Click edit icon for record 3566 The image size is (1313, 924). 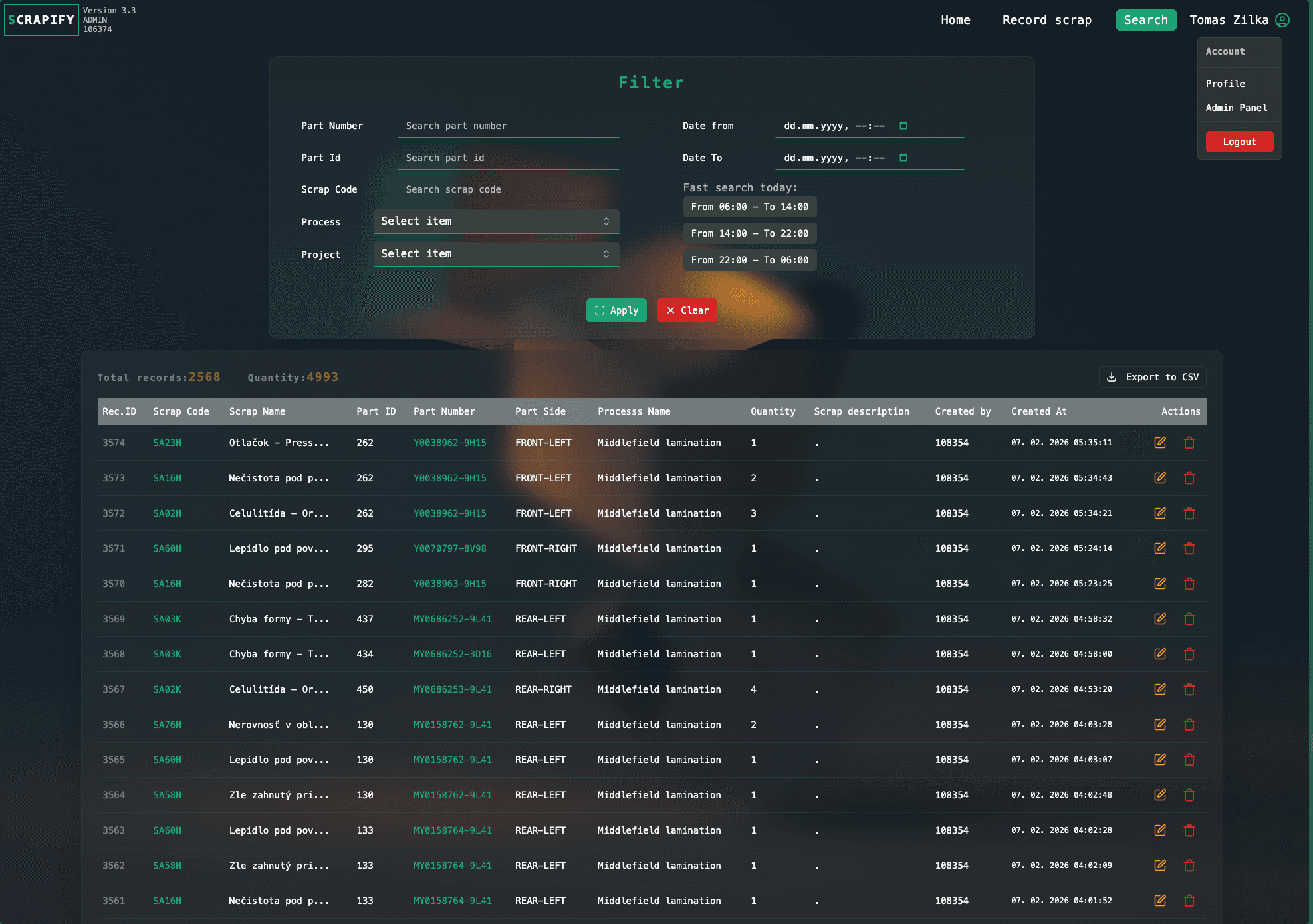(x=1160, y=725)
